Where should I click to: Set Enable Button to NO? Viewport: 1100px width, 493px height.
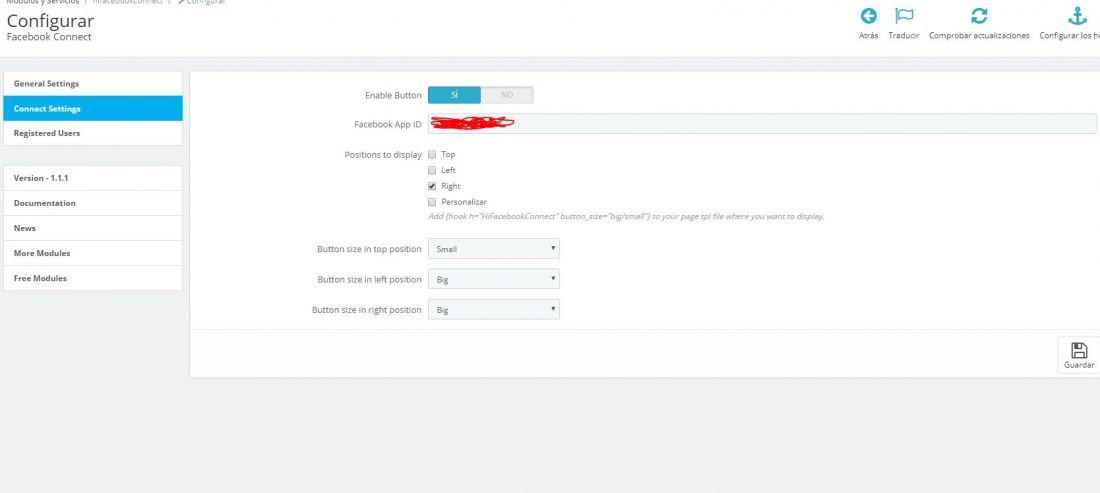pyautogui.click(x=507, y=95)
